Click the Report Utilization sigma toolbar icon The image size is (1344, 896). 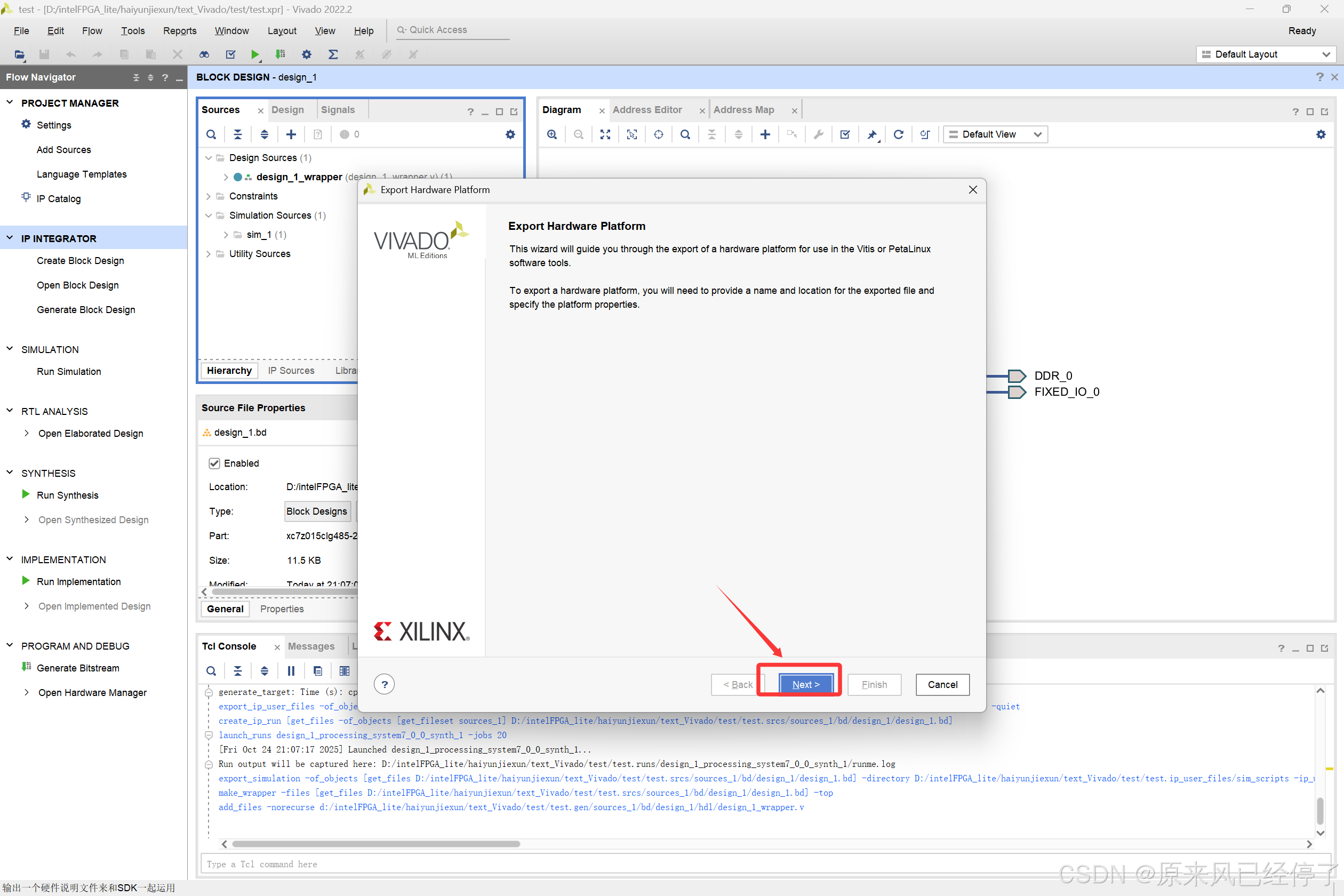(333, 54)
